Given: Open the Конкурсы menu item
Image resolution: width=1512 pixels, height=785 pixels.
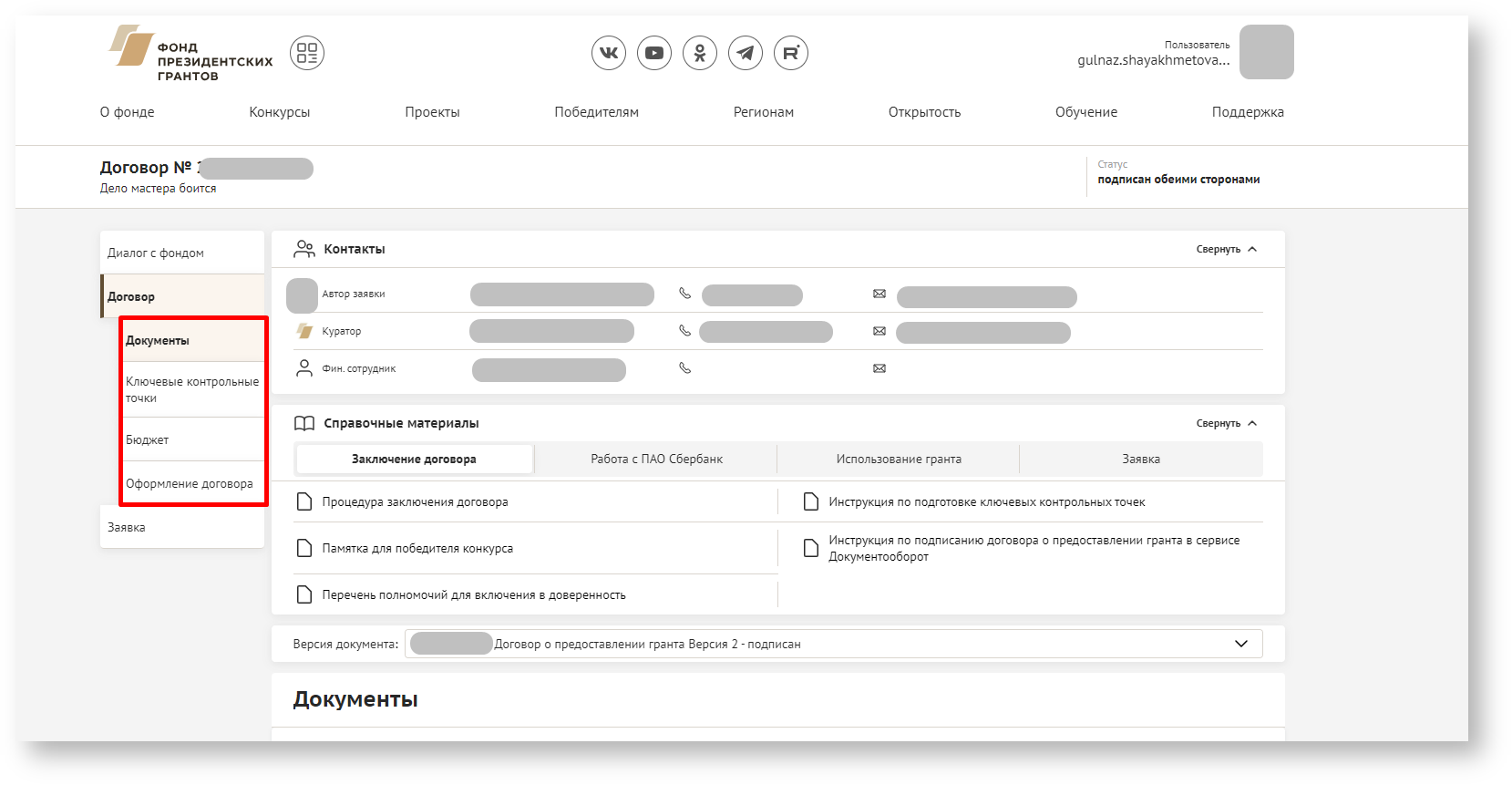Looking at the screenshot, I should click(x=279, y=112).
